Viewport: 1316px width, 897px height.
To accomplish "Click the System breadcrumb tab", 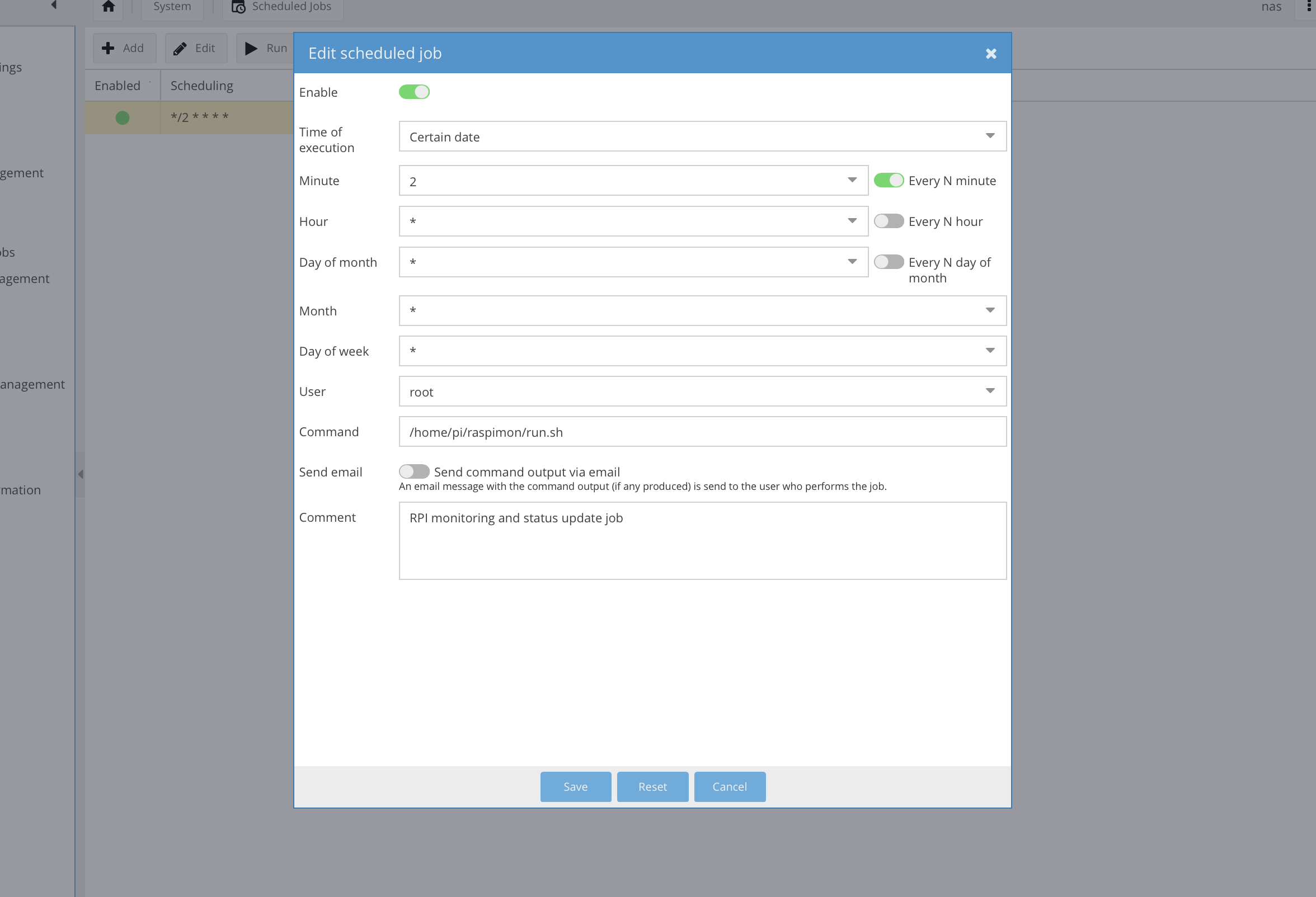I will (172, 7).
